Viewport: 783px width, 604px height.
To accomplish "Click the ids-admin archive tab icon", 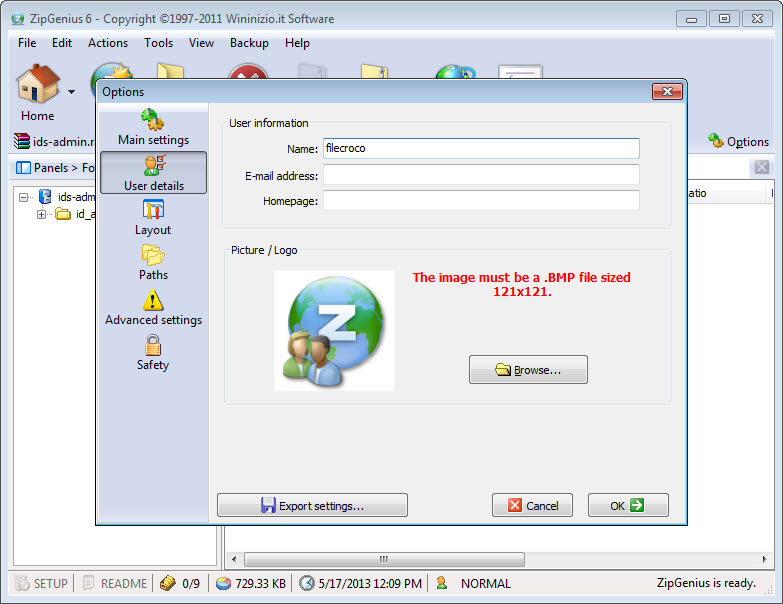I will click(x=21, y=141).
